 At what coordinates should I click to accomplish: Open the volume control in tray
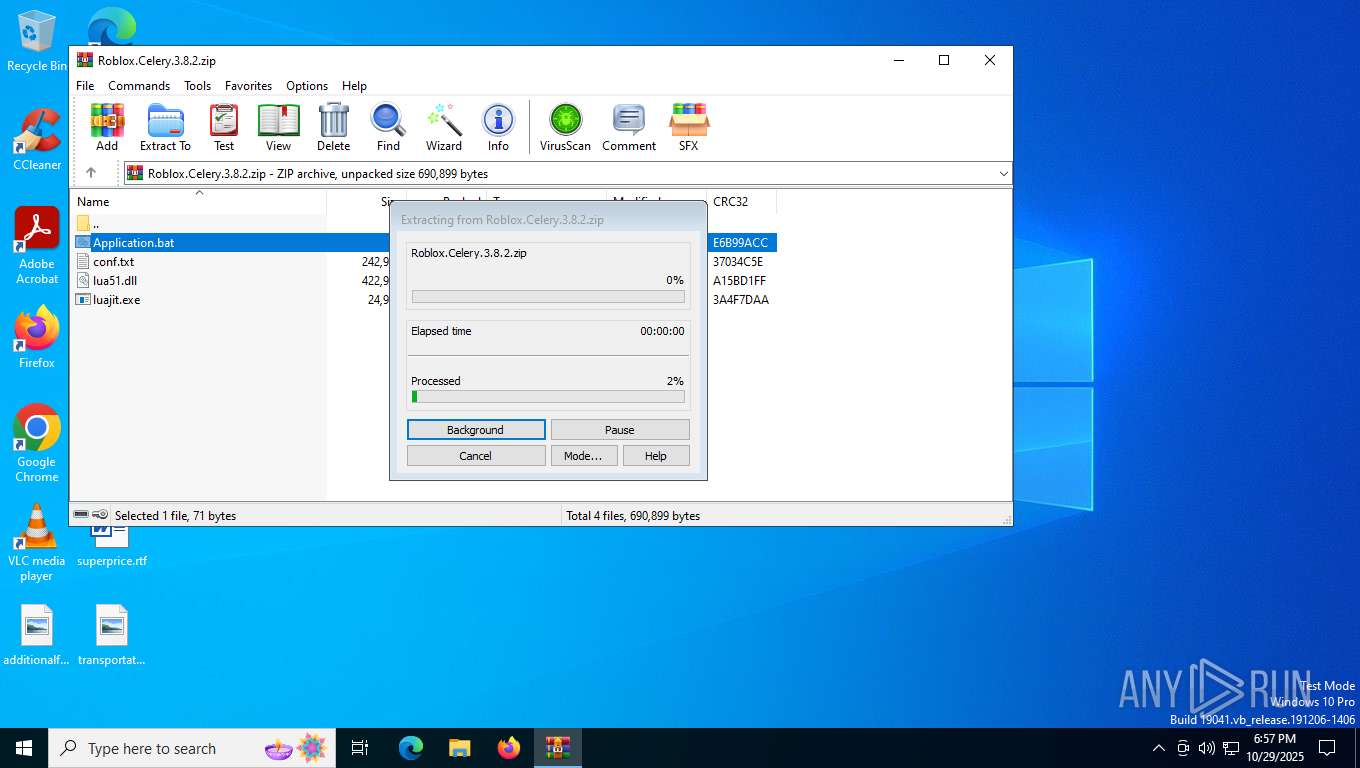(x=1206, y=748)
